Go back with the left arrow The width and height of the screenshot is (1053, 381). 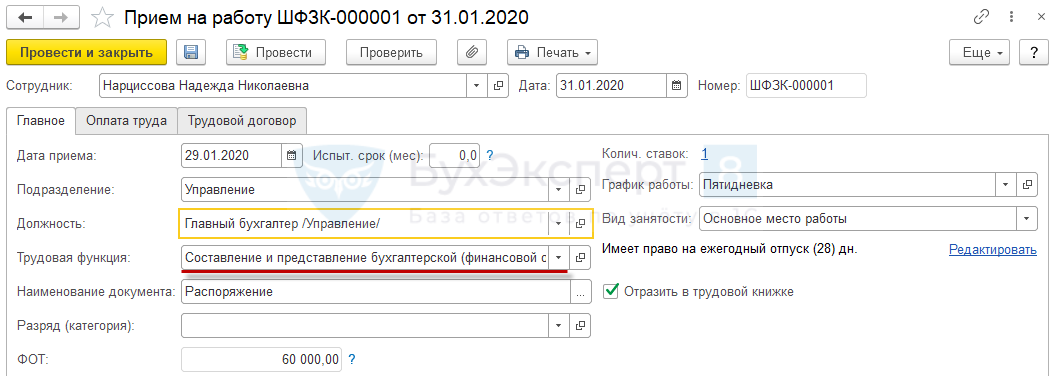(29, 18)
